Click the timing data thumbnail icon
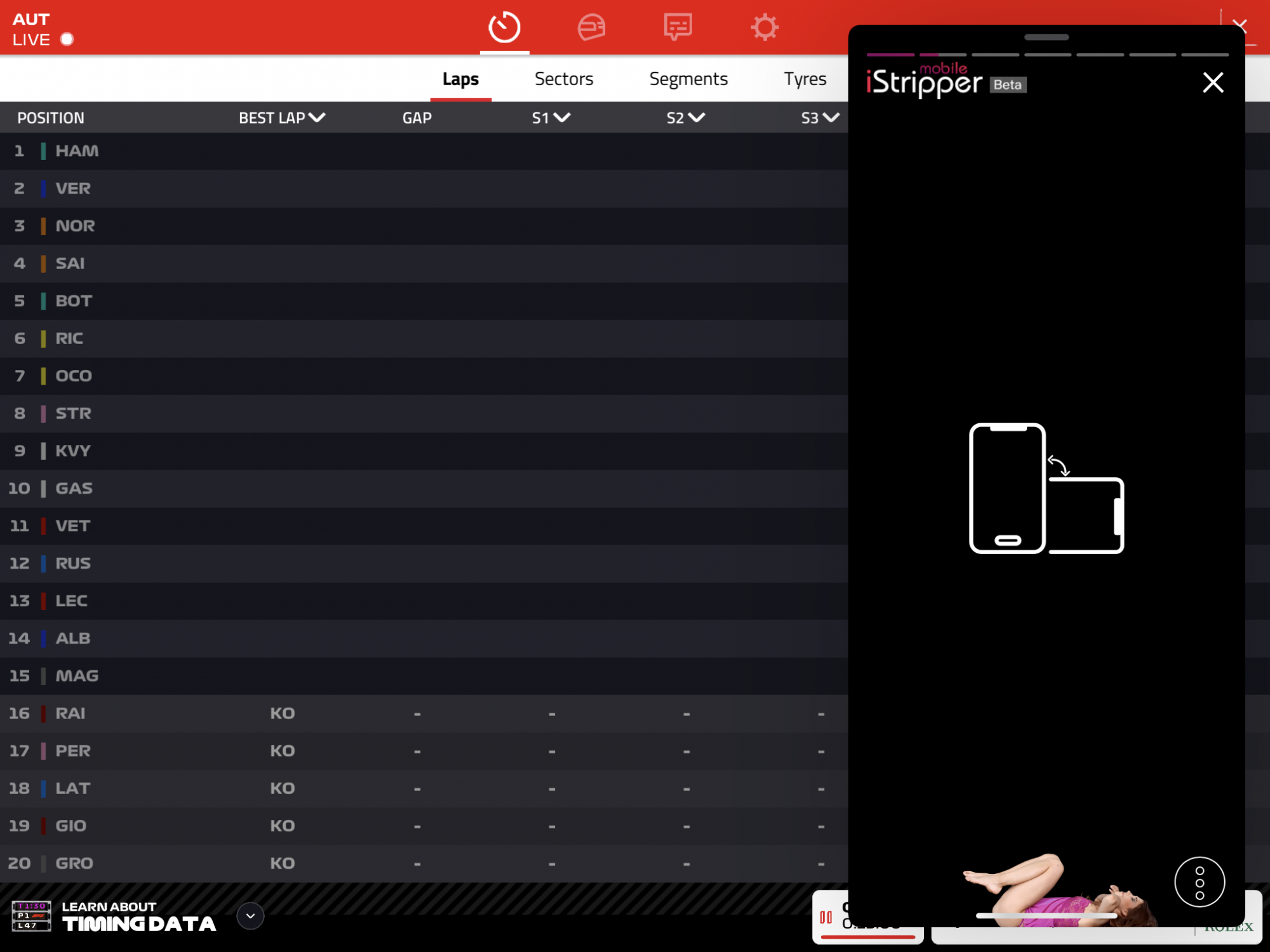1270x952 pixels. (31, 916)
